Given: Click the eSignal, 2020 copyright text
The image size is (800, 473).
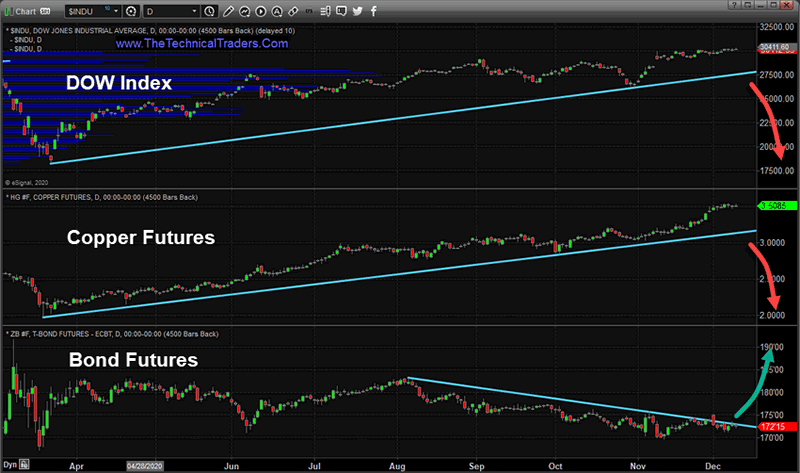Looking at the screenshot, I should [x=27, y=182].
